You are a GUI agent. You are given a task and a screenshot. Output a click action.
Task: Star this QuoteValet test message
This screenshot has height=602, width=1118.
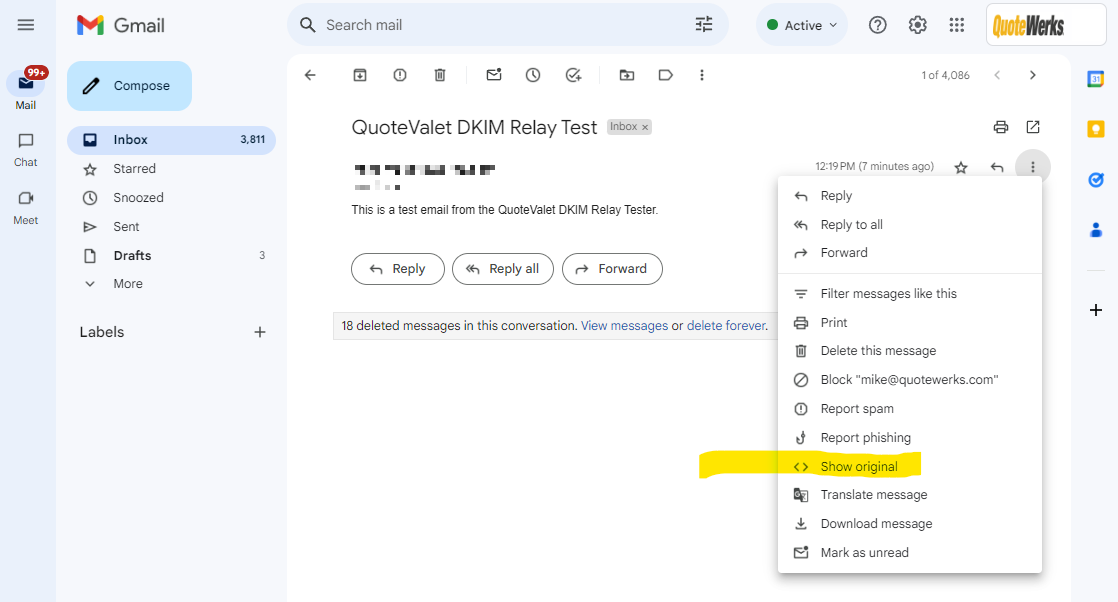click(961, 167)
